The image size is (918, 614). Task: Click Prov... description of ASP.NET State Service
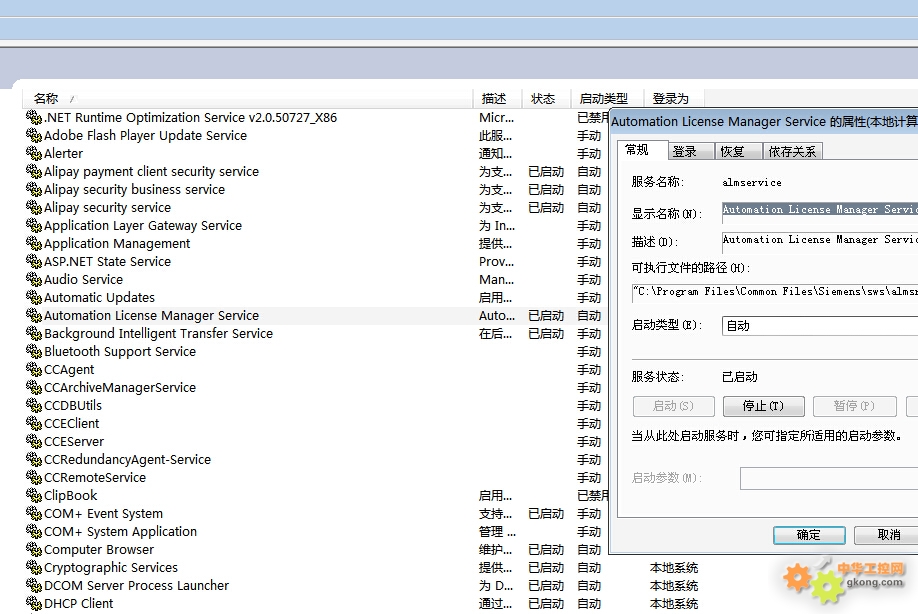tap(496, 262)
